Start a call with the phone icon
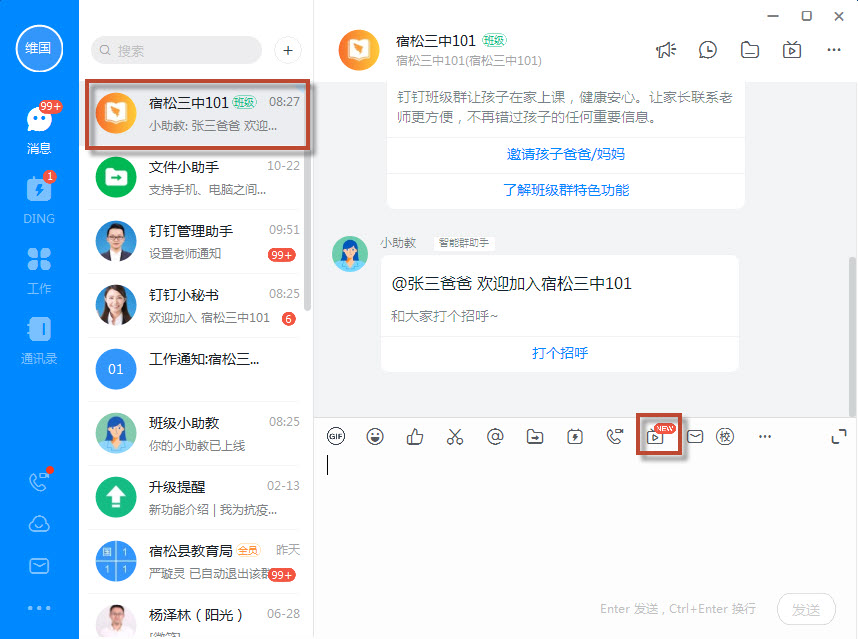 [x=615, y=437]
